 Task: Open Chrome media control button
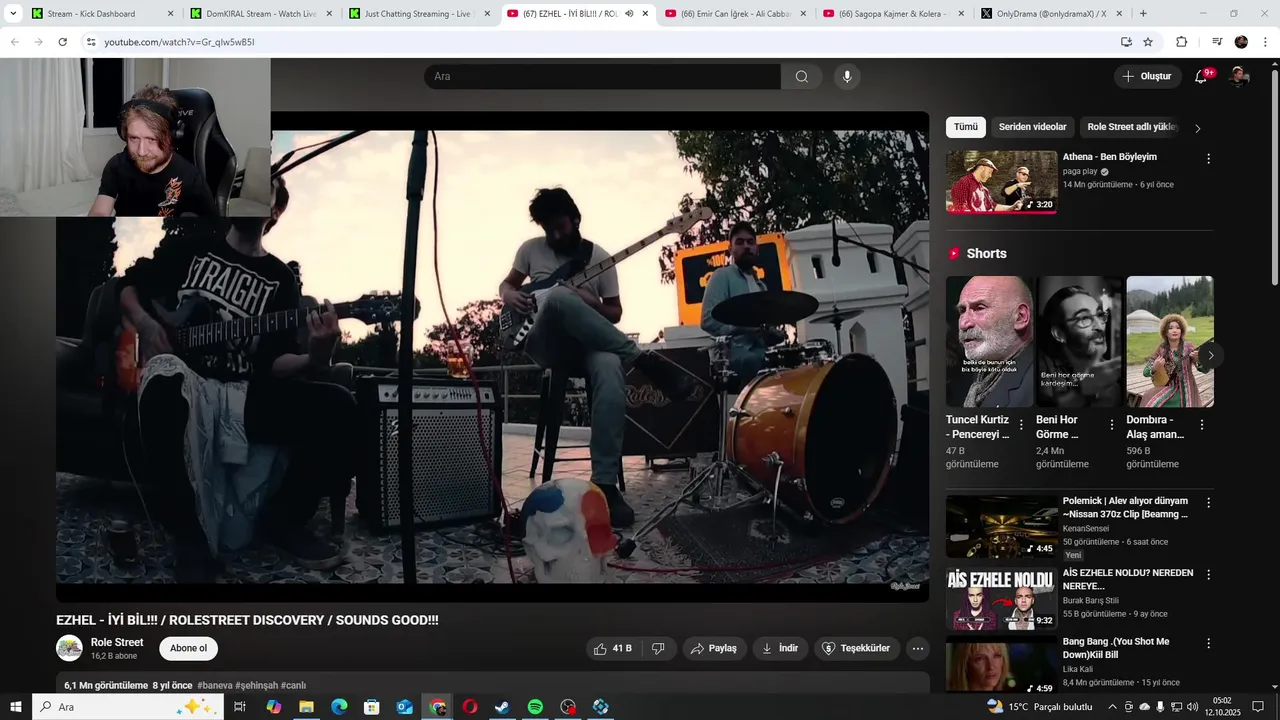1217,42
